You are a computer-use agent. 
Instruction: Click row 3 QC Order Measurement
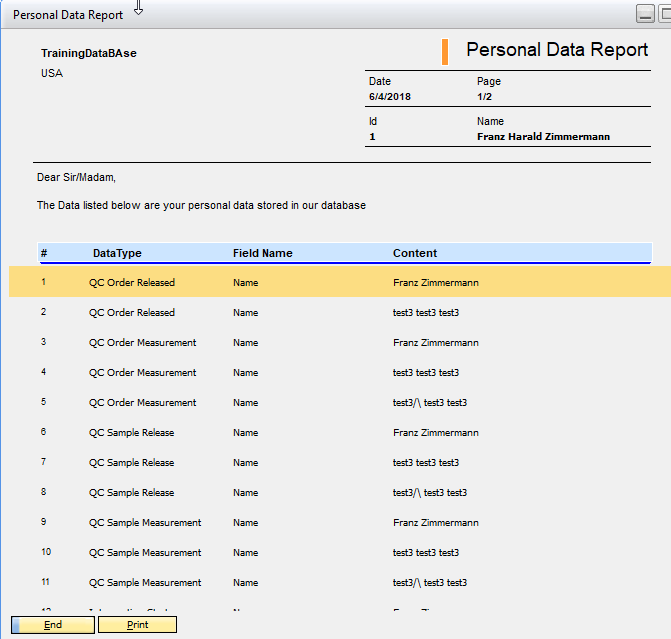point(142,343)
